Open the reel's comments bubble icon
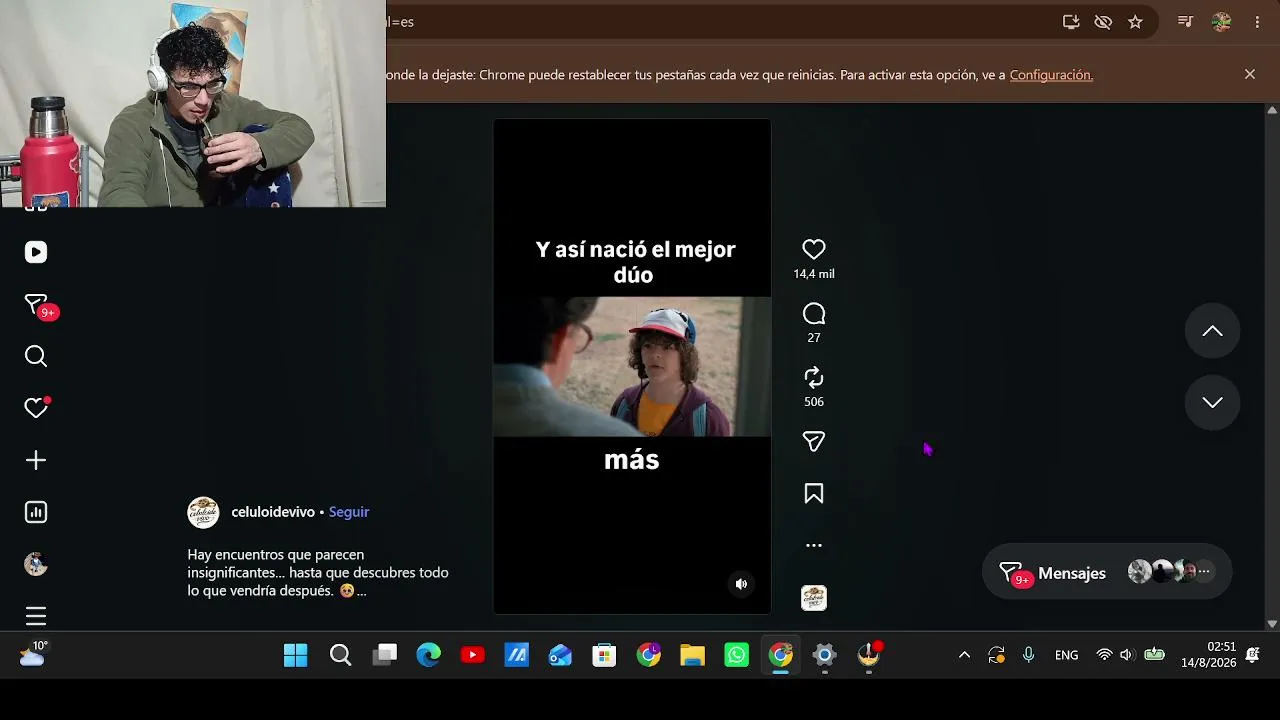 (814, 314)
